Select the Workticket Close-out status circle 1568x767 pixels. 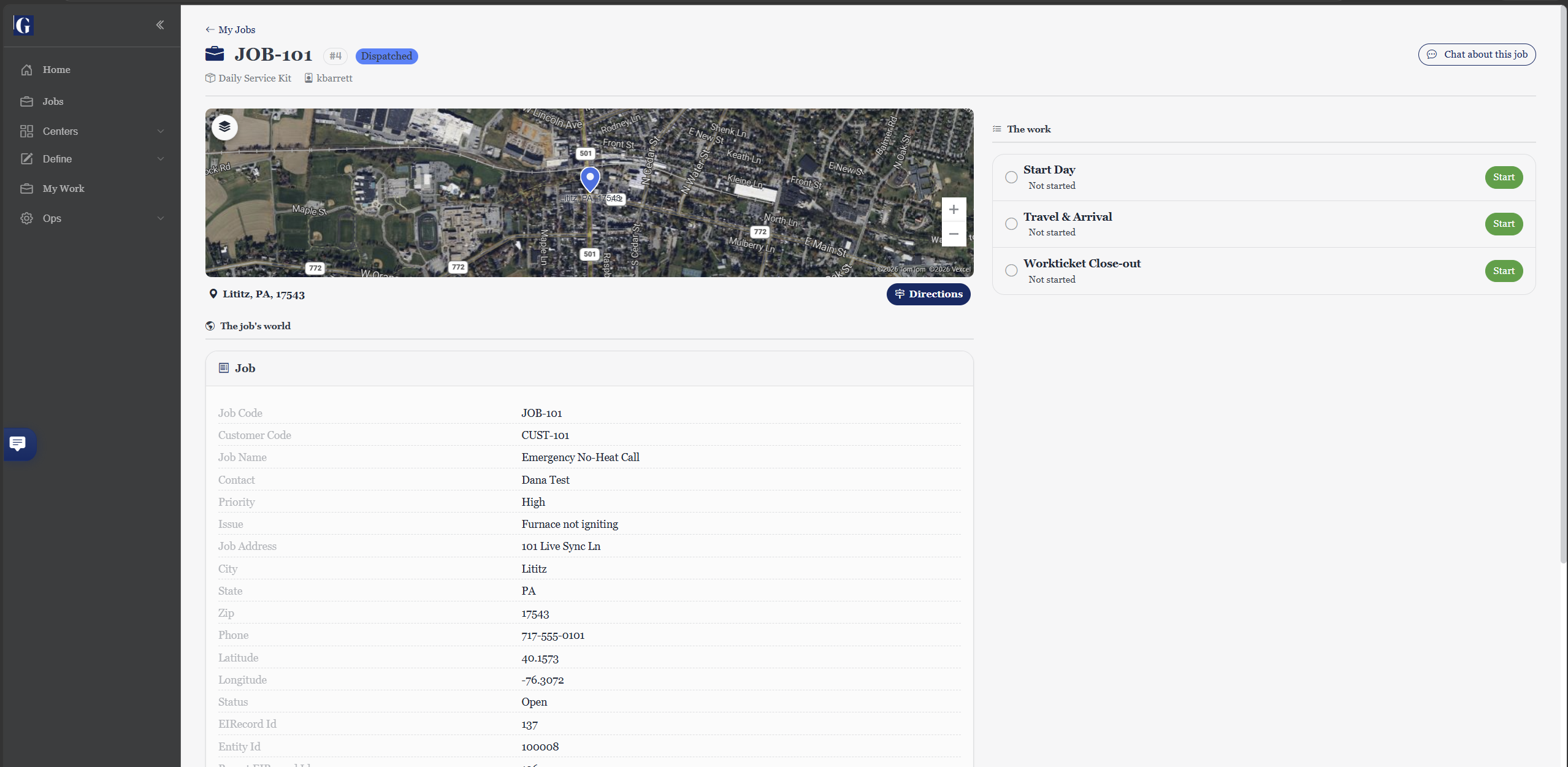point(1011,270)
